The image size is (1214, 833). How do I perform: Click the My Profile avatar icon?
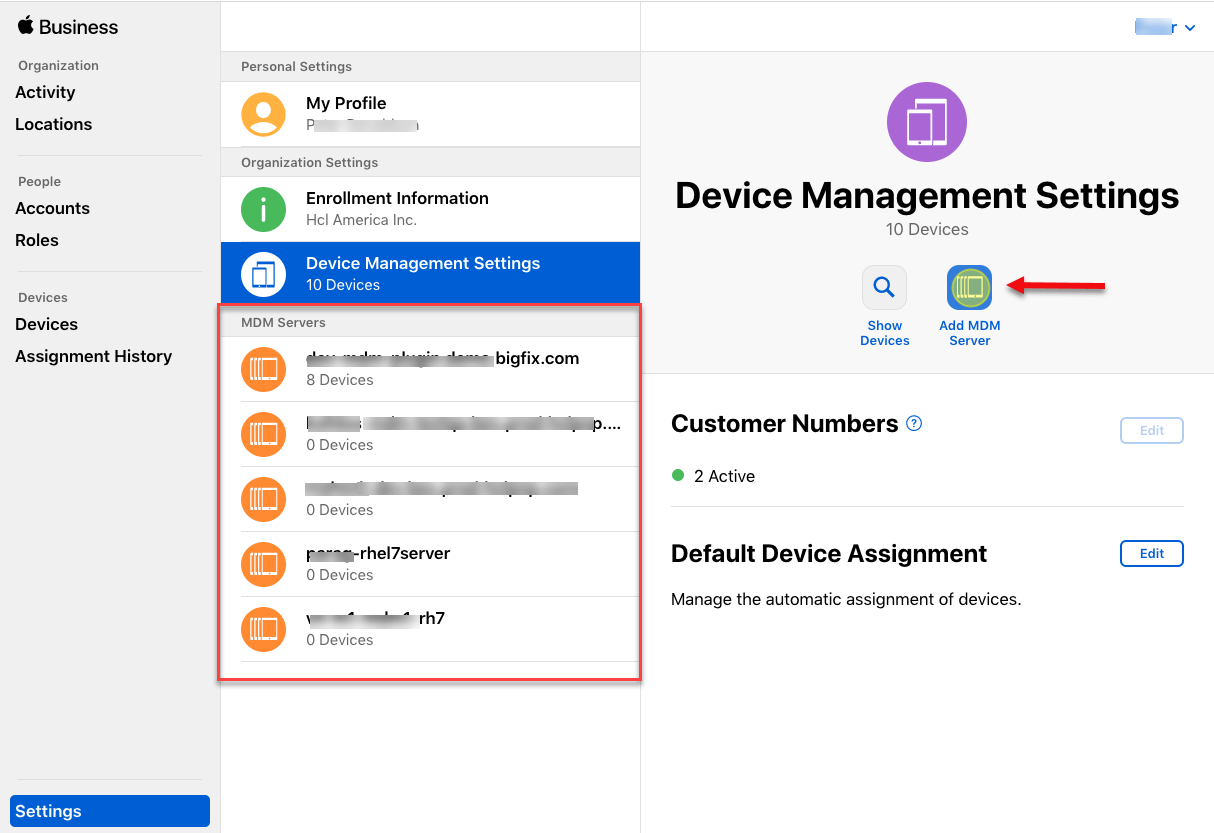coord(263,114)
